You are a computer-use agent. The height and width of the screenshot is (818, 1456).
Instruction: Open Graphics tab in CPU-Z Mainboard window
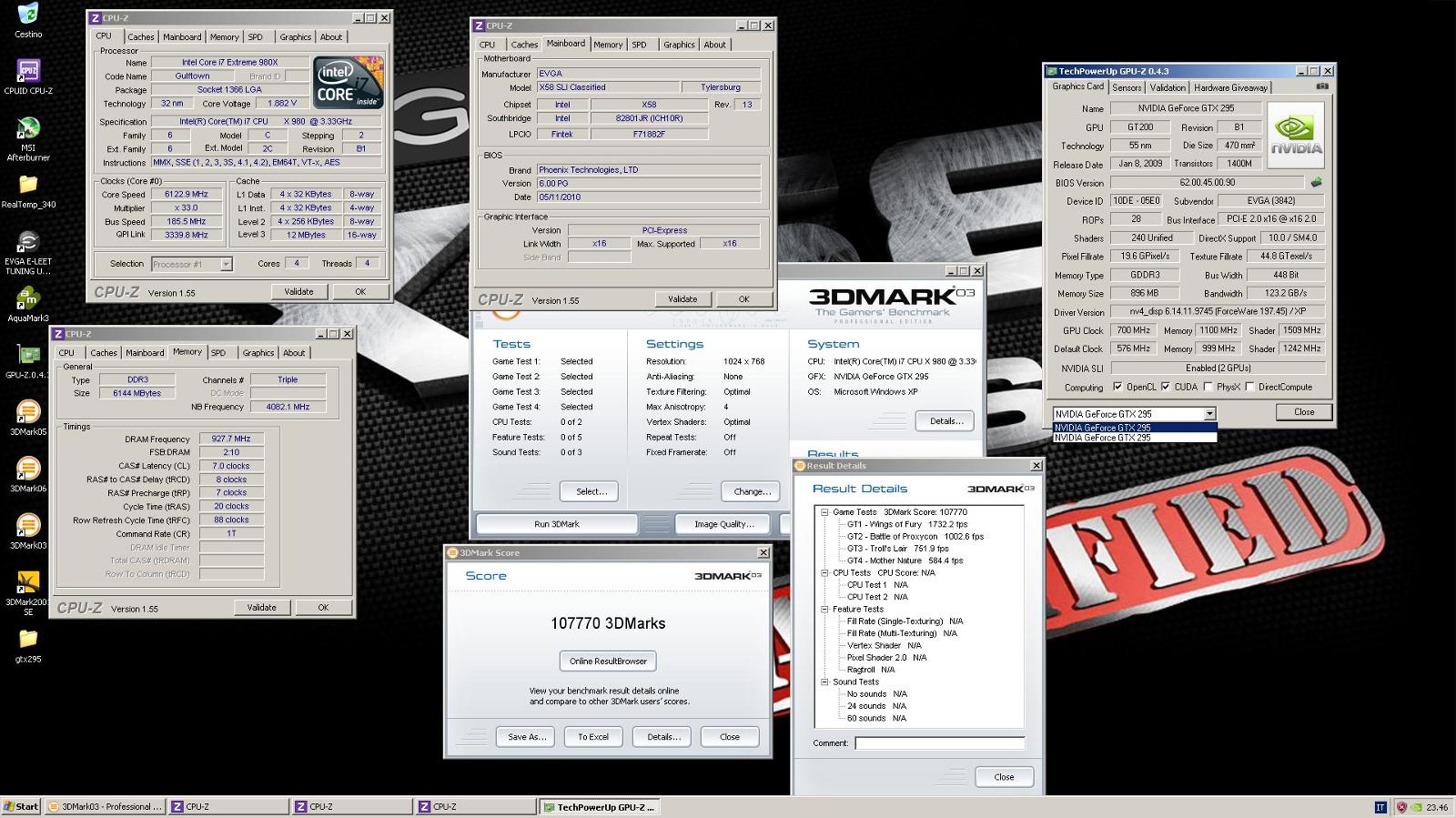(679, 45)
